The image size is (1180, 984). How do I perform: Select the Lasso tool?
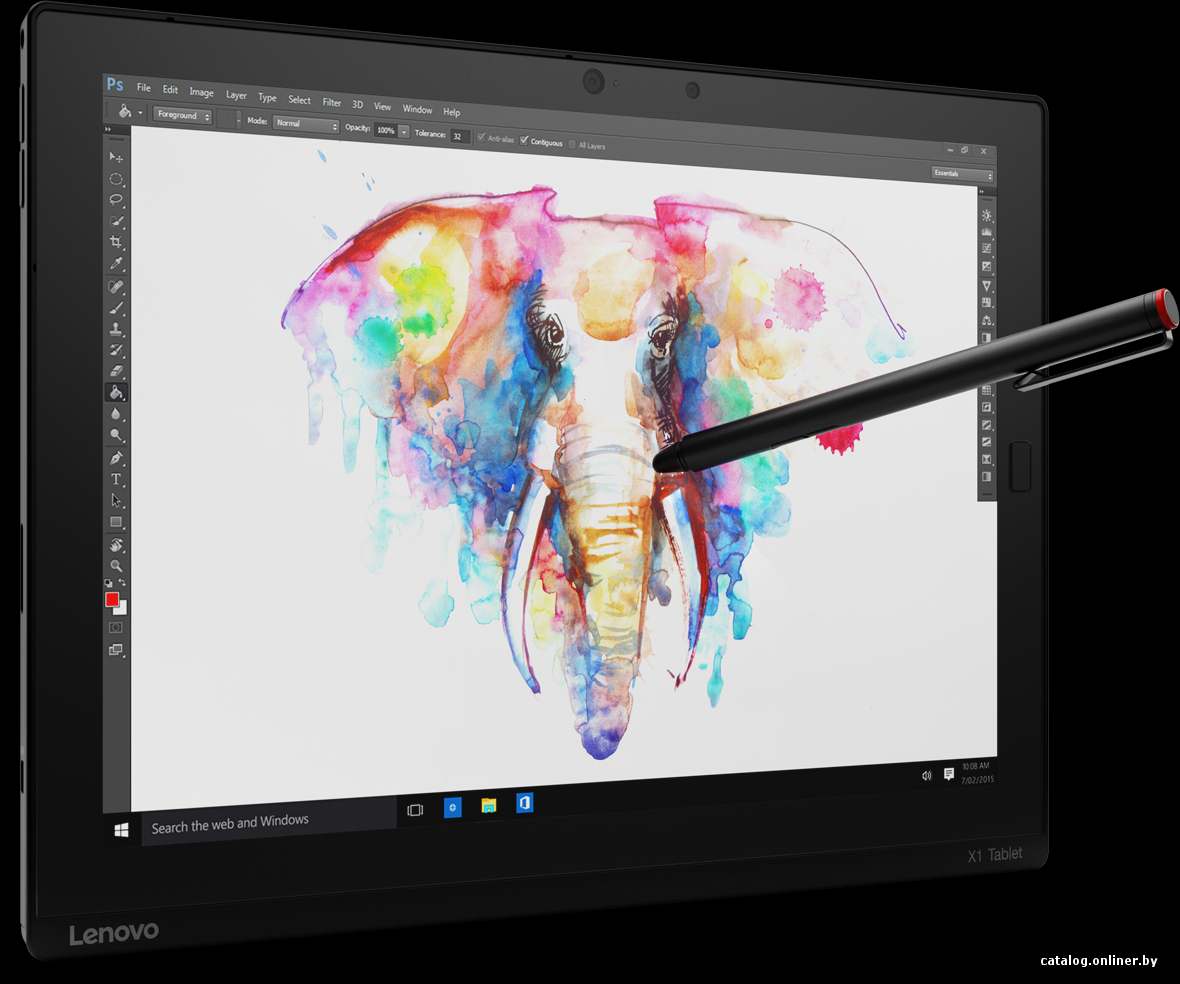(115, 200)
